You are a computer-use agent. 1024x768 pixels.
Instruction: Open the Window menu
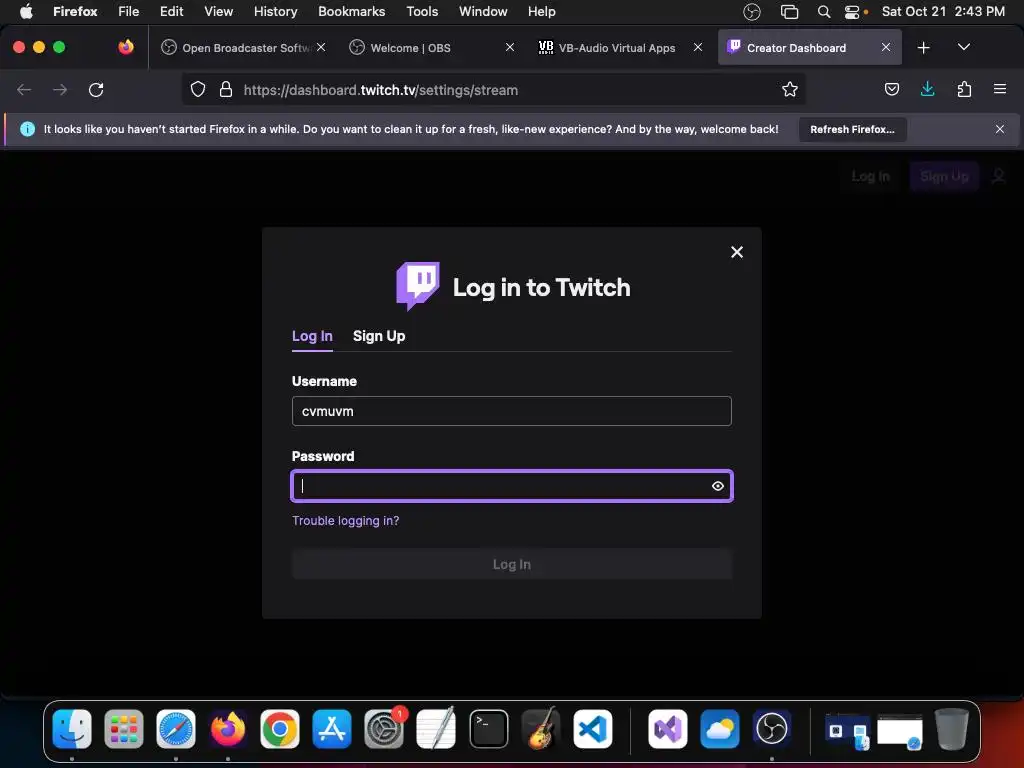pos(483,11)
